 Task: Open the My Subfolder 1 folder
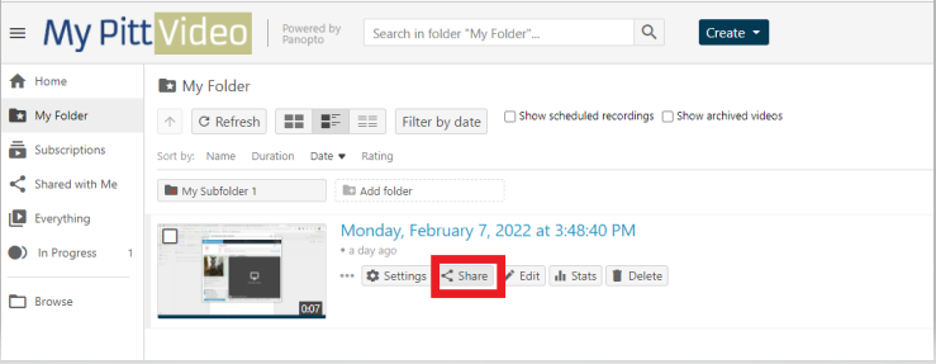tap(242, 191)
